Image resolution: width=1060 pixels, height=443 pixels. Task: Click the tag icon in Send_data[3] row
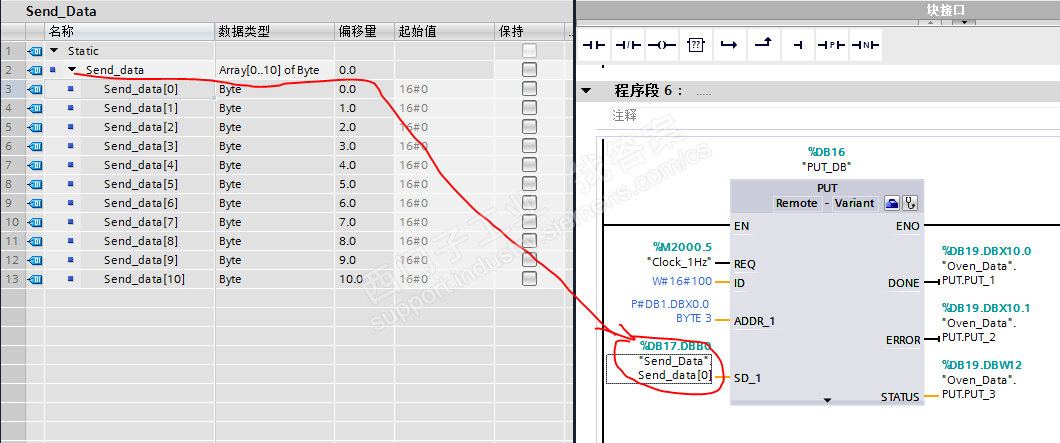click(34, 145)
